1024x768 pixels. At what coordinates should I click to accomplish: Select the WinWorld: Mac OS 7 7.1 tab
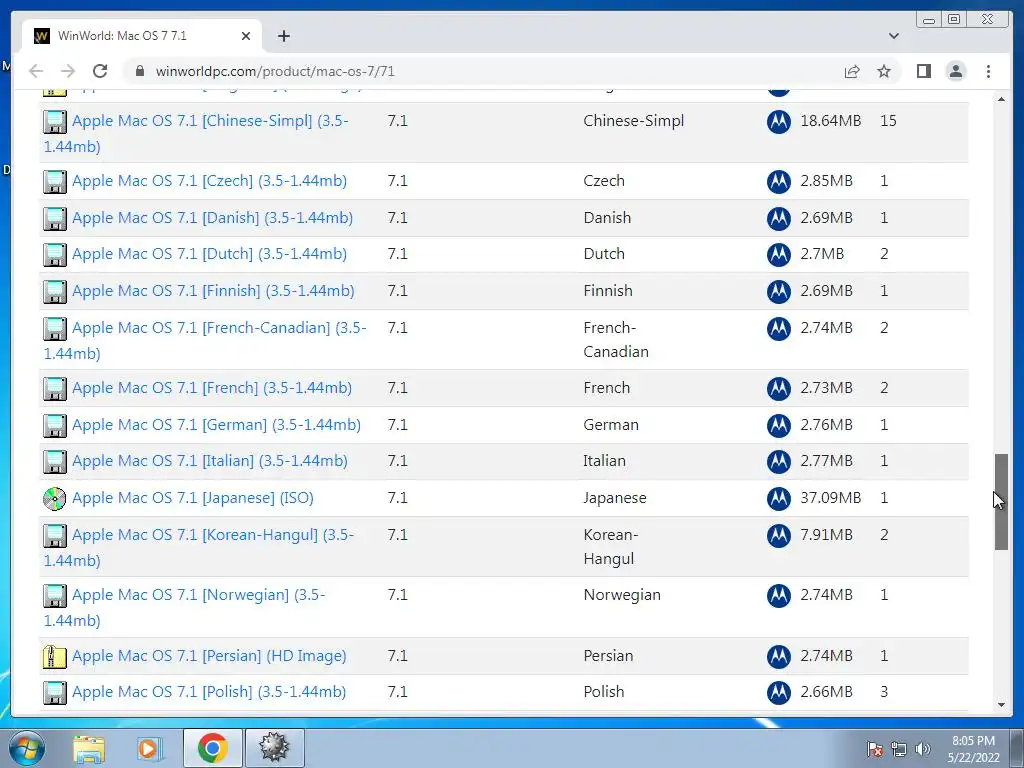tap(142, 36)
